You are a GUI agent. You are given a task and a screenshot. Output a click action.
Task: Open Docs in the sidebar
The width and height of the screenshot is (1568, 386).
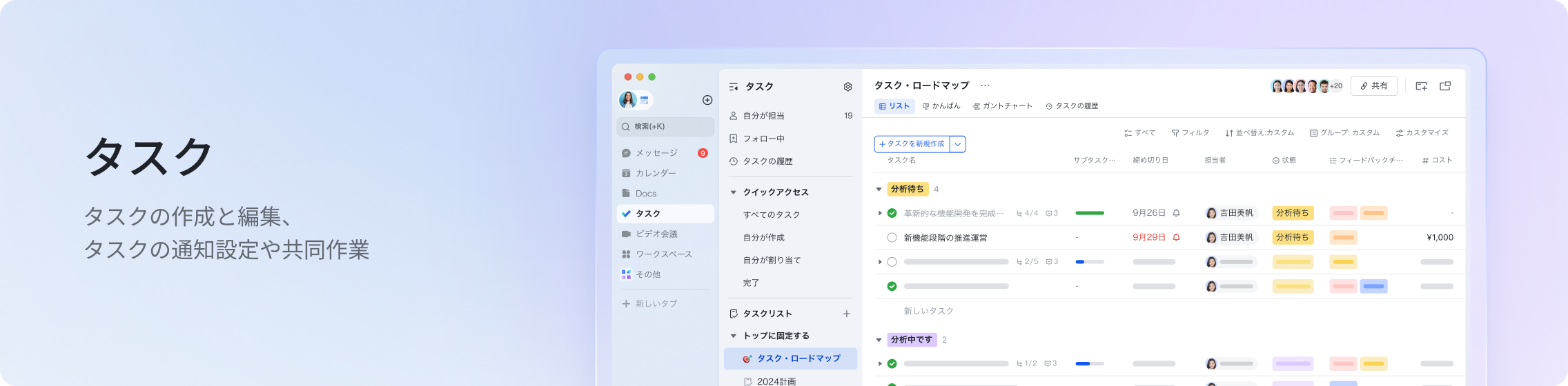[x=665, y=194]
